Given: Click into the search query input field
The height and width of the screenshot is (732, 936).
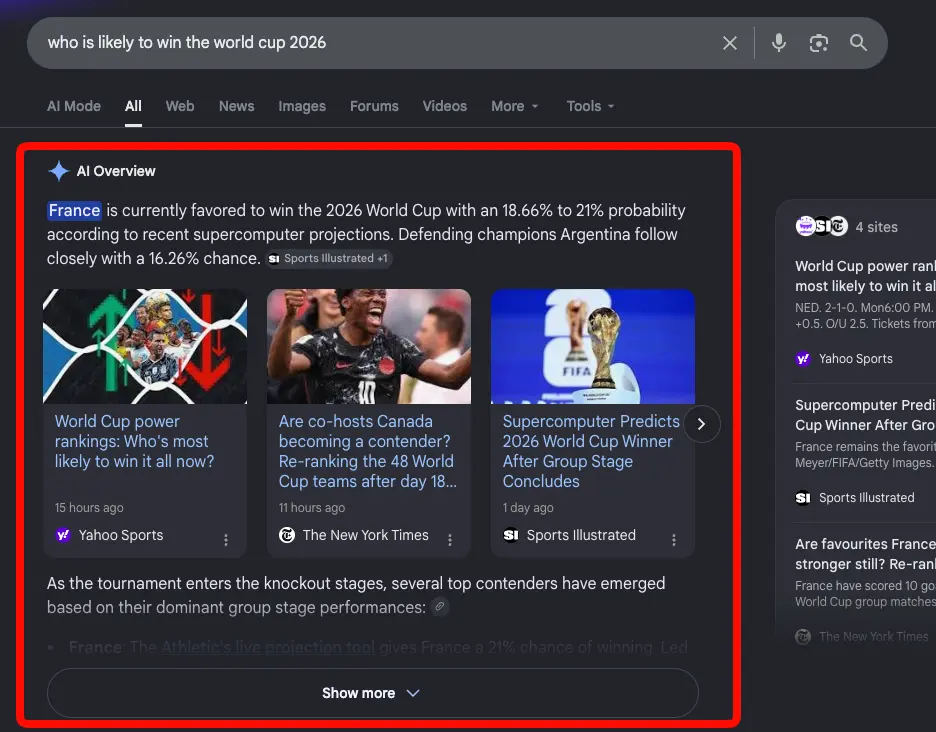Looking at the screenshot, I should click(x=376, y=43).
